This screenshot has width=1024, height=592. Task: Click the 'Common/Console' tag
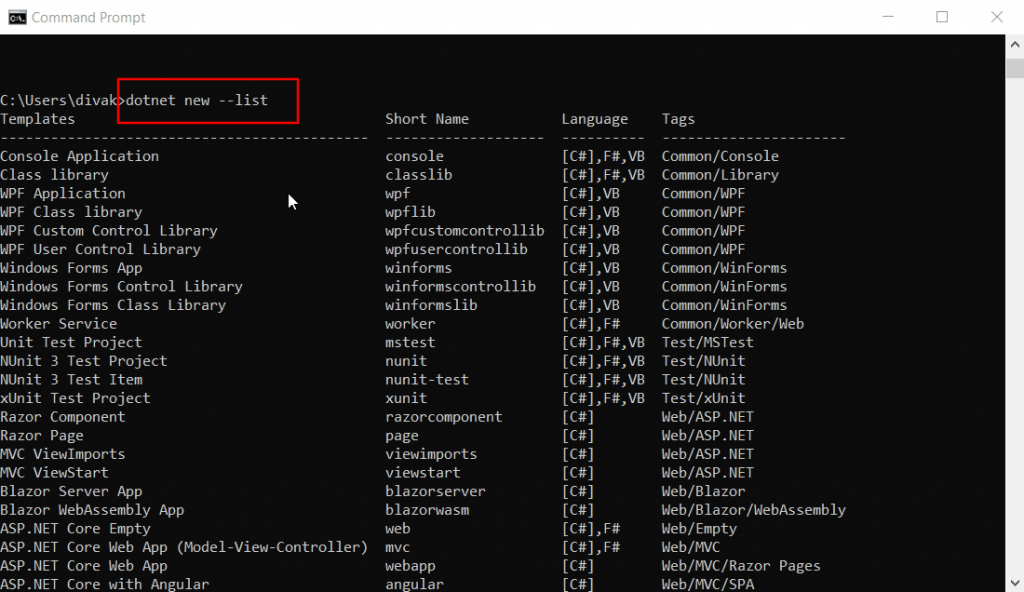point(720,156)
